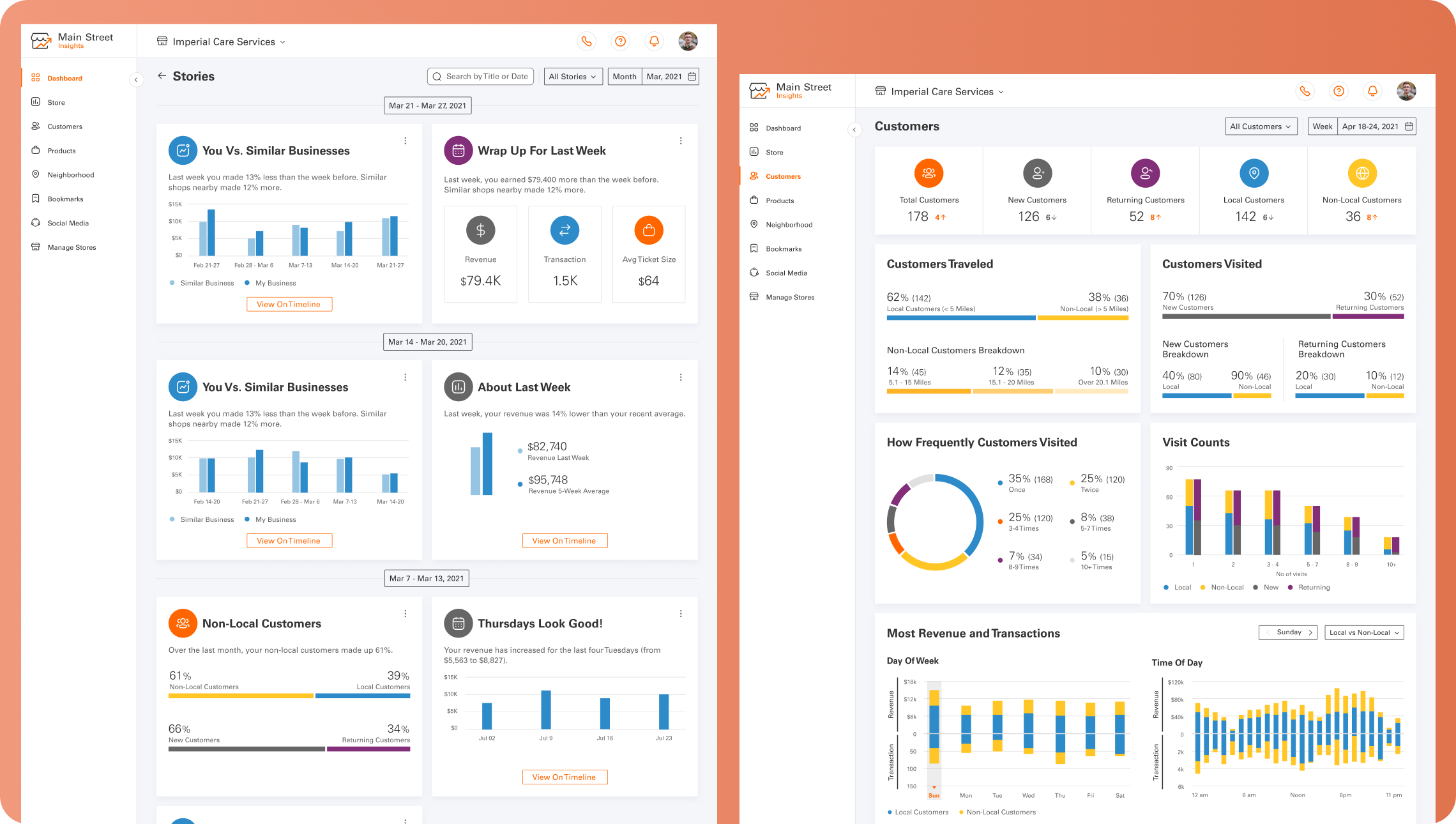Open Neighborhood in Stories window sidebar

[70, 175]
